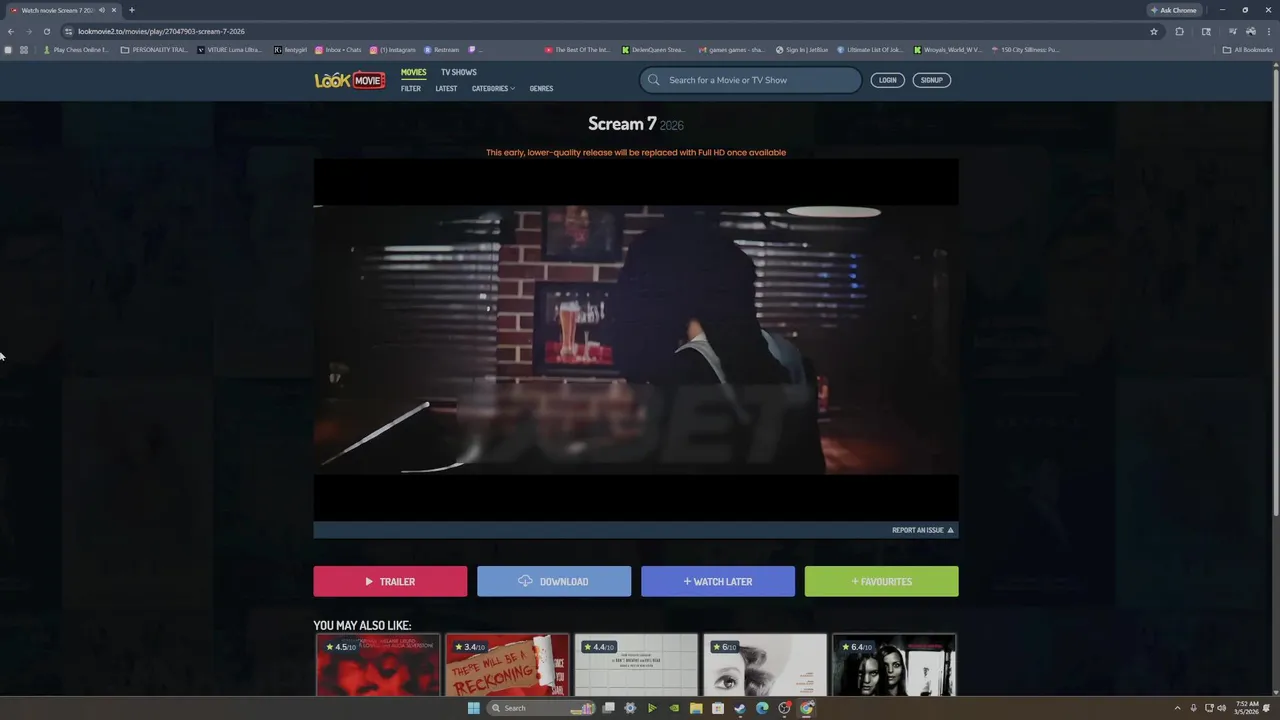Click the green FAVOURITES button
Screen dimensions: 1280x720
coord(881,581)
